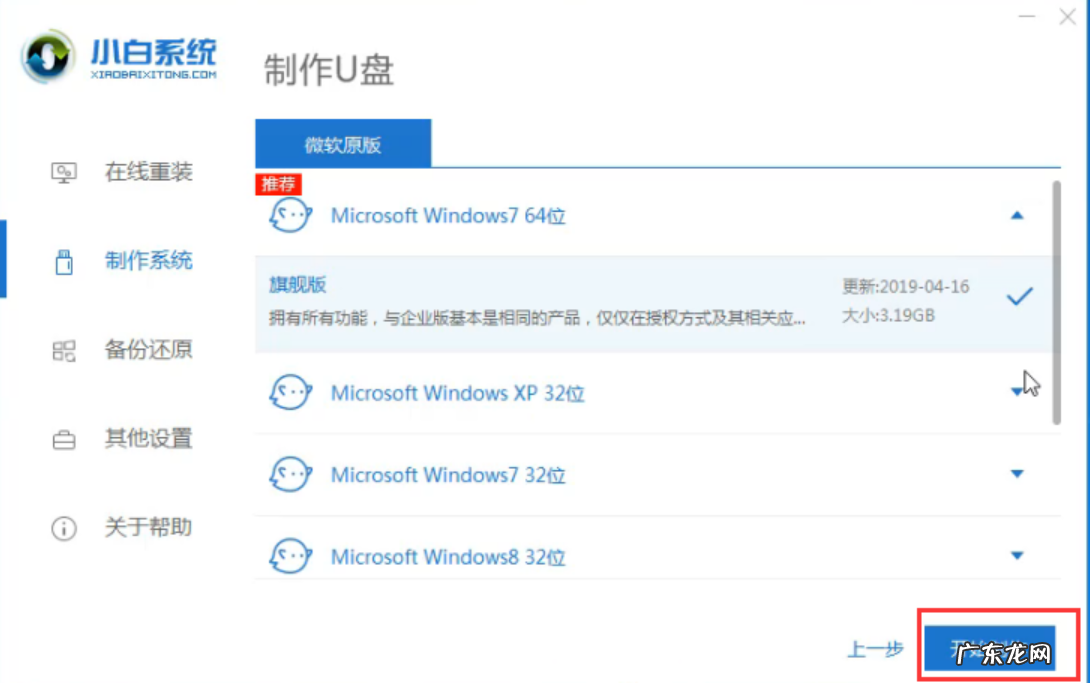
Task: Collapse the Microsoft Windows7 64位 list
Action: click(x=1017, y=215)
